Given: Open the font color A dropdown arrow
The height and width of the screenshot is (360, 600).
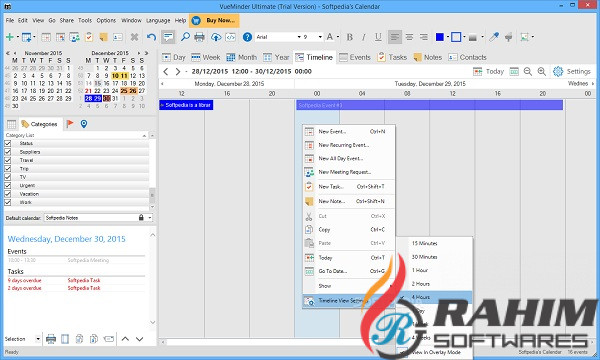Looking at the screenshot, I should (x=338, y=37).
